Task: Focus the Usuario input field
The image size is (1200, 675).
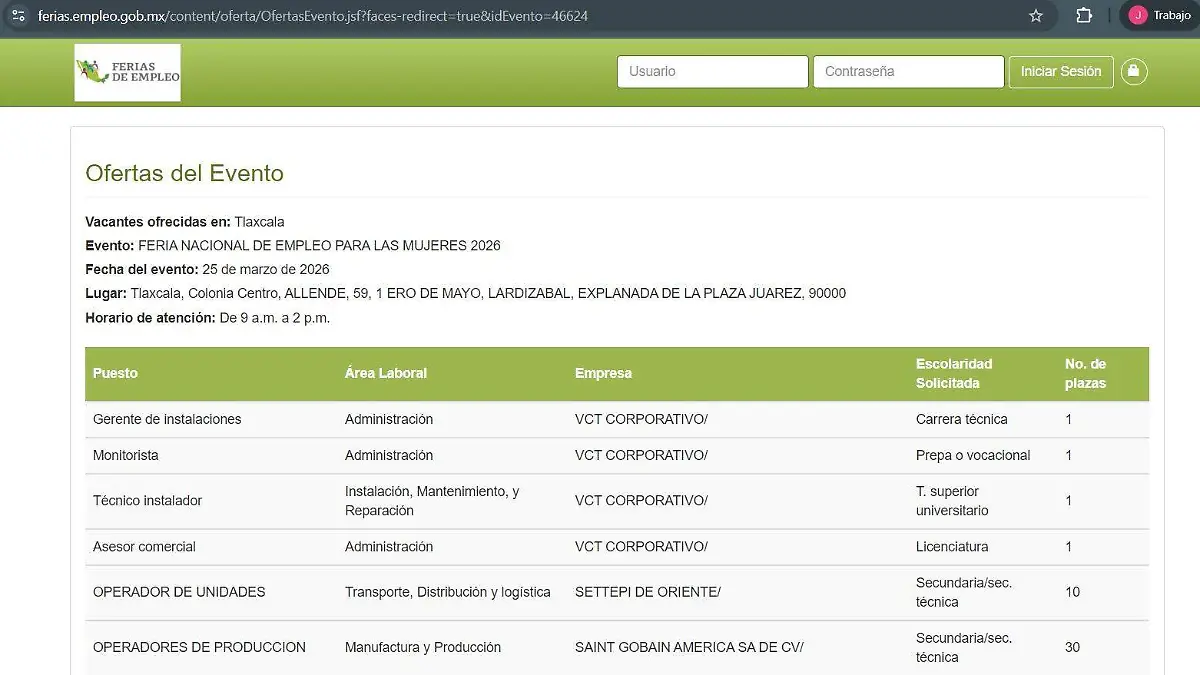Action: 712,72
